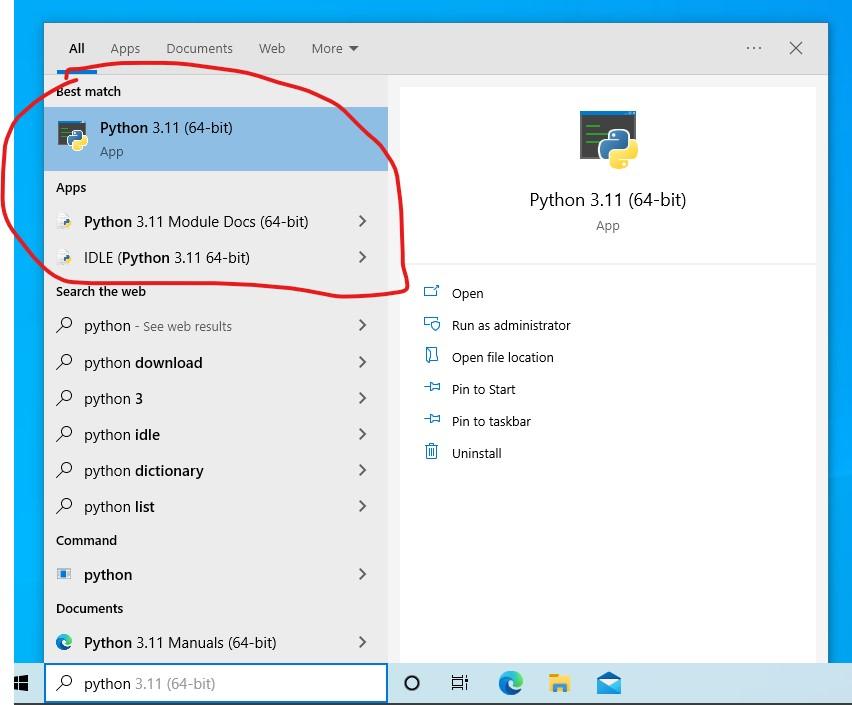
Task: Choose Run as administrator
Action: (511, 325)
